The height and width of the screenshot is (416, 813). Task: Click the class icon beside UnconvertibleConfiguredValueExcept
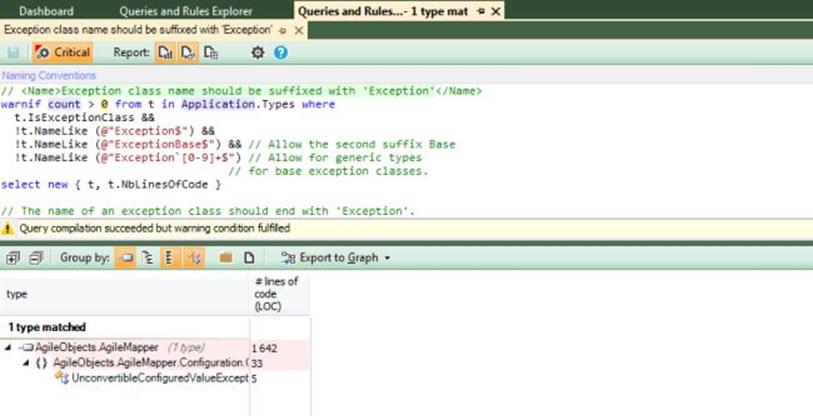[x=62, y=378]
